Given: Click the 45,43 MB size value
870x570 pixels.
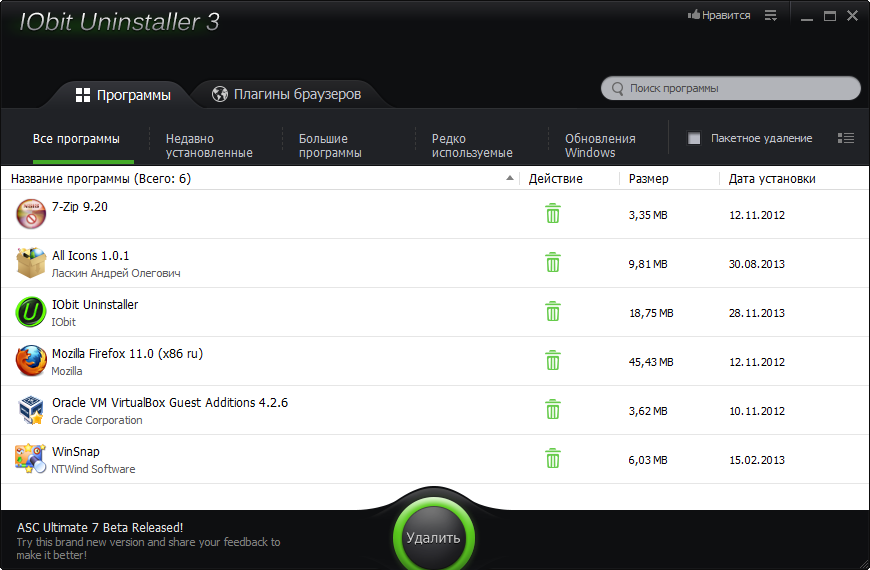Looking at the screenshot, I should [651, 362].
